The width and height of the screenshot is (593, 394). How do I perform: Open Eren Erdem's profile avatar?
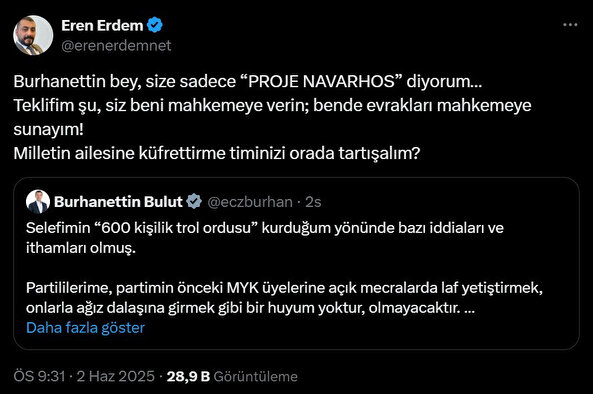[33, 35]
